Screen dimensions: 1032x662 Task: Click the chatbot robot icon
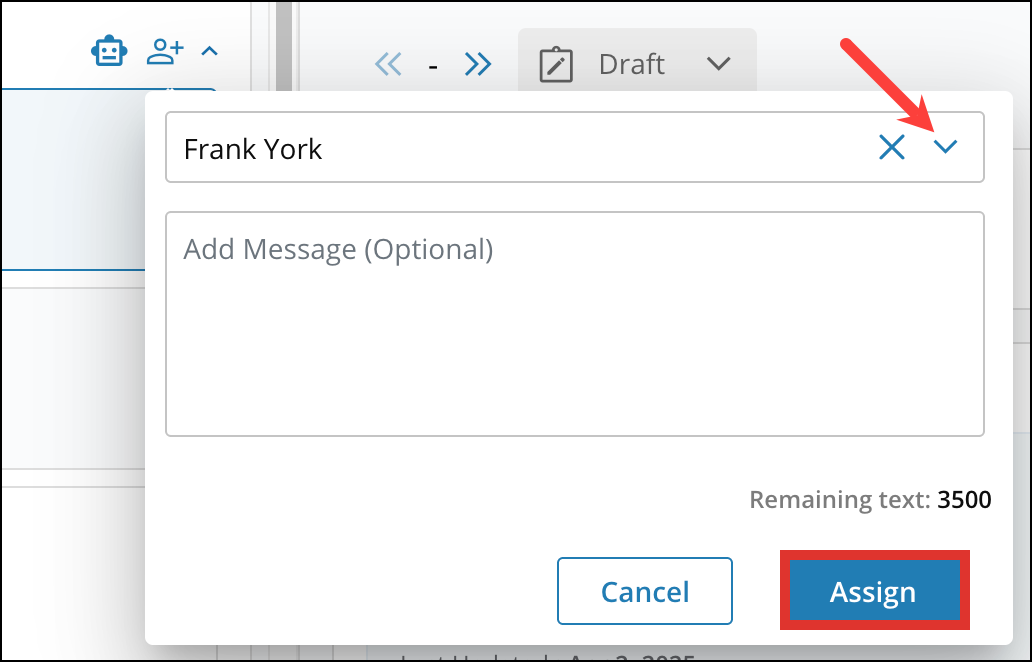109,50
